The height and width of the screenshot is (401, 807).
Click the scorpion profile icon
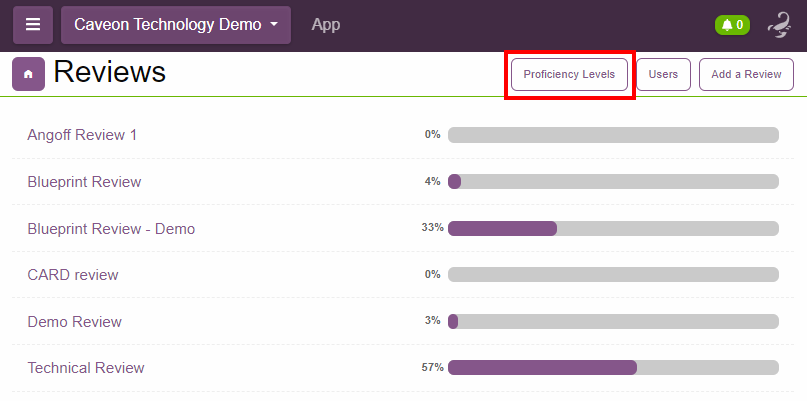(779, 25)
